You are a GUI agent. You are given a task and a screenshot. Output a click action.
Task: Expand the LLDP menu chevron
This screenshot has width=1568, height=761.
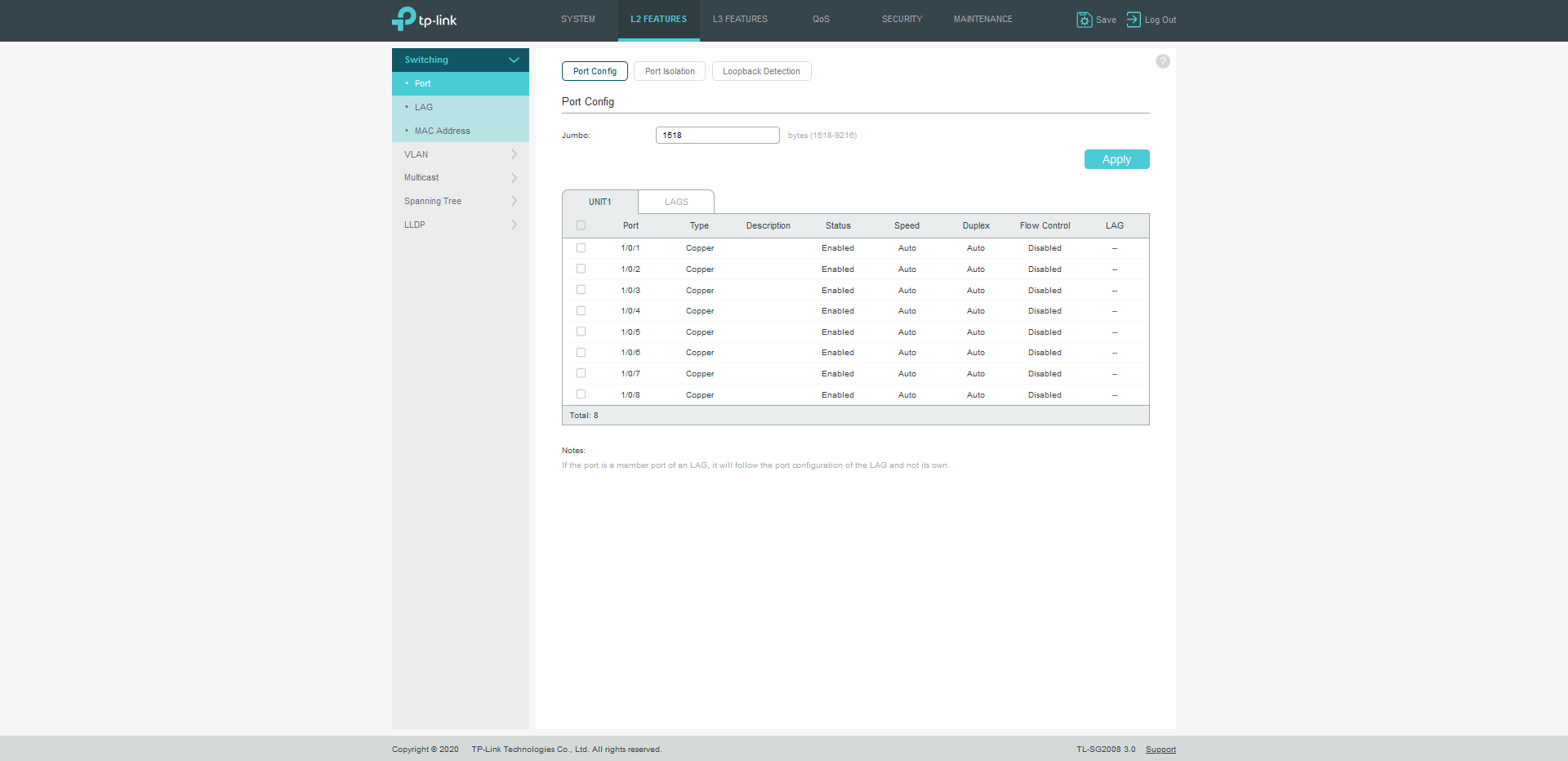(x=514, y=225)
